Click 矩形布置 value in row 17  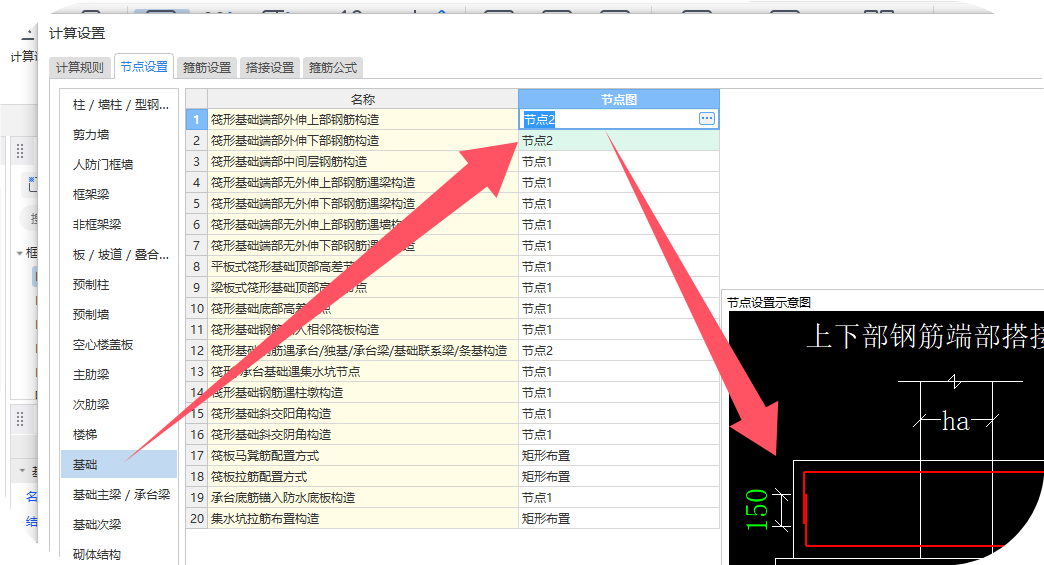tap(619, 456)
